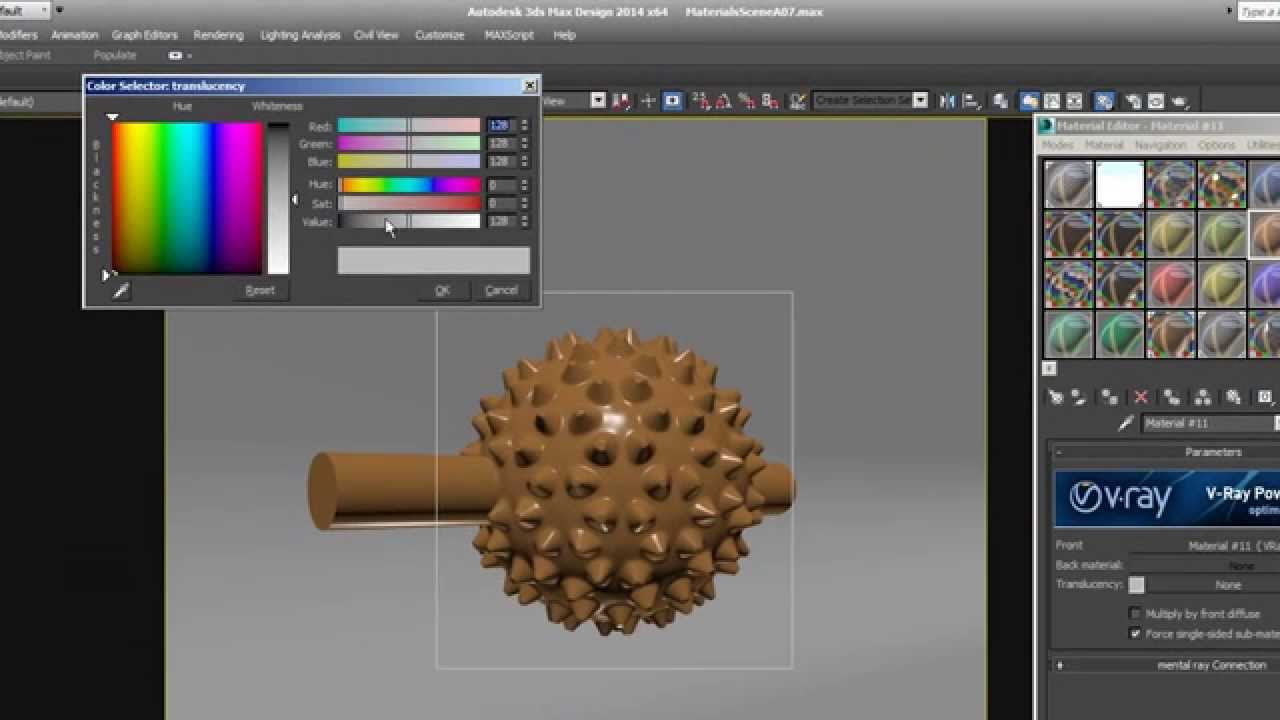Image resolution: width=1280 pixels, height=720 pixels.
Task: Open Edit Named Selection Sets
Action: 797,100
